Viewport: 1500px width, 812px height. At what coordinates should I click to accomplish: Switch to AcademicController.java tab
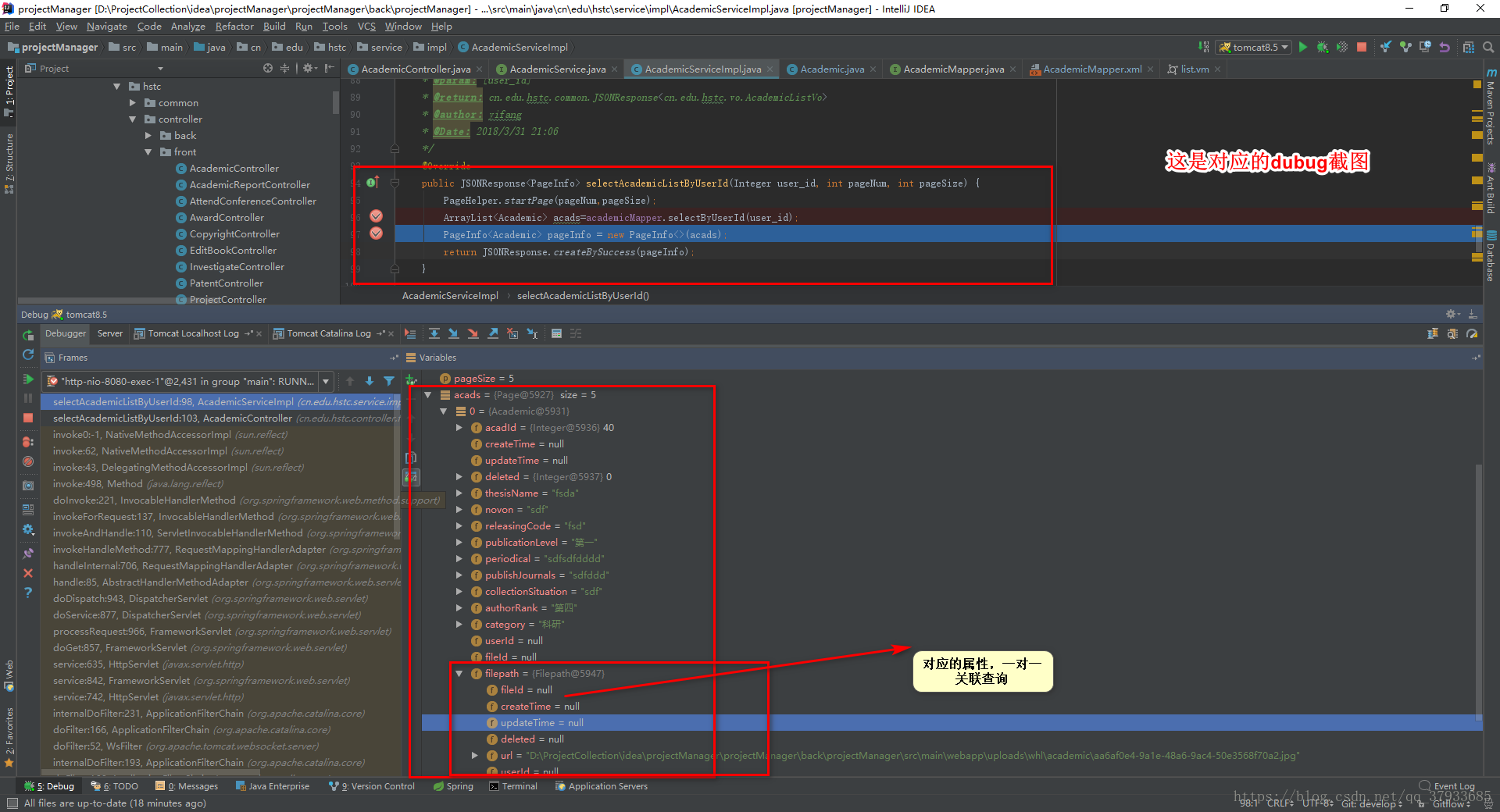416,69
